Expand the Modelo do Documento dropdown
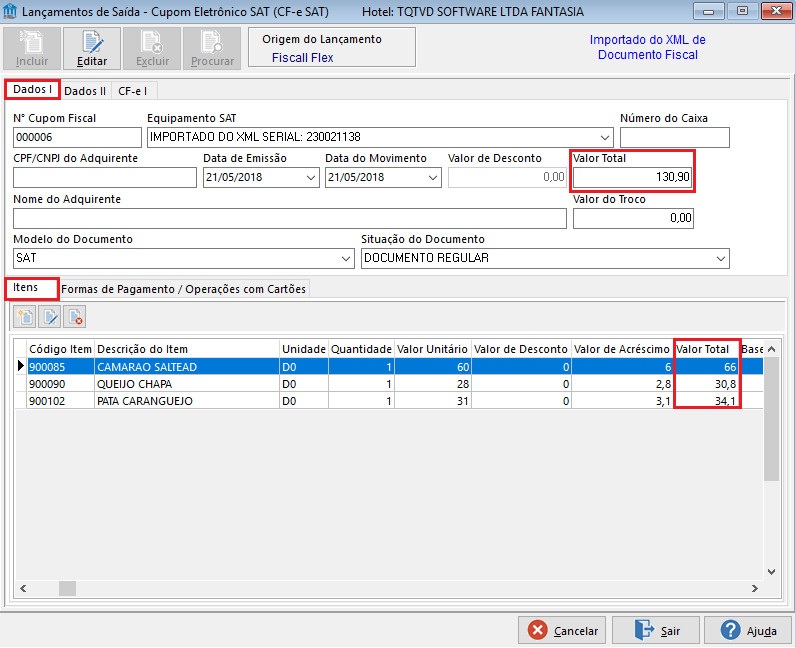Screen dimensions: 796x648 tap(346, 258)
